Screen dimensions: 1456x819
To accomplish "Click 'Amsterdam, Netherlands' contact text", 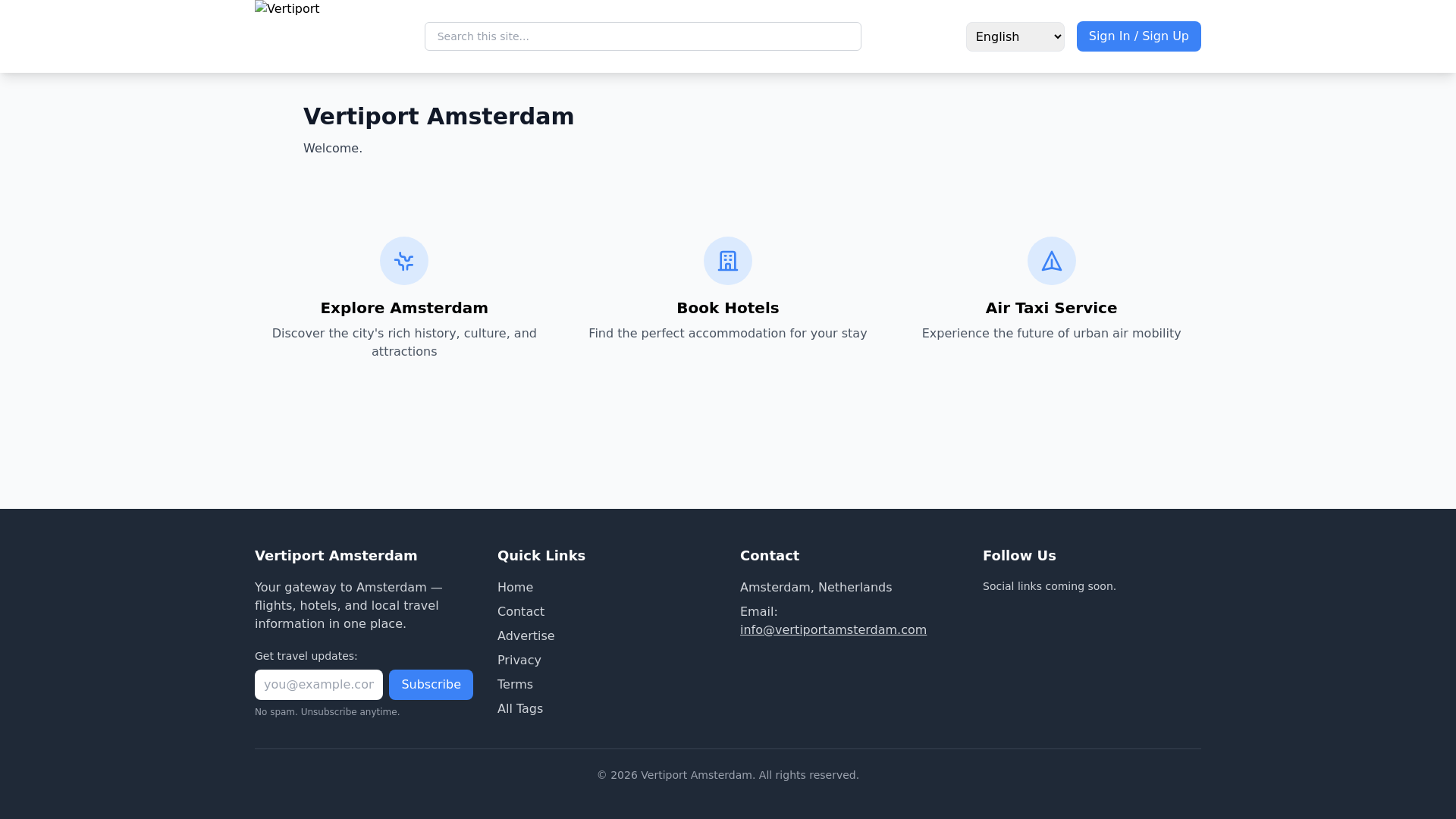I will coord(816,588).
